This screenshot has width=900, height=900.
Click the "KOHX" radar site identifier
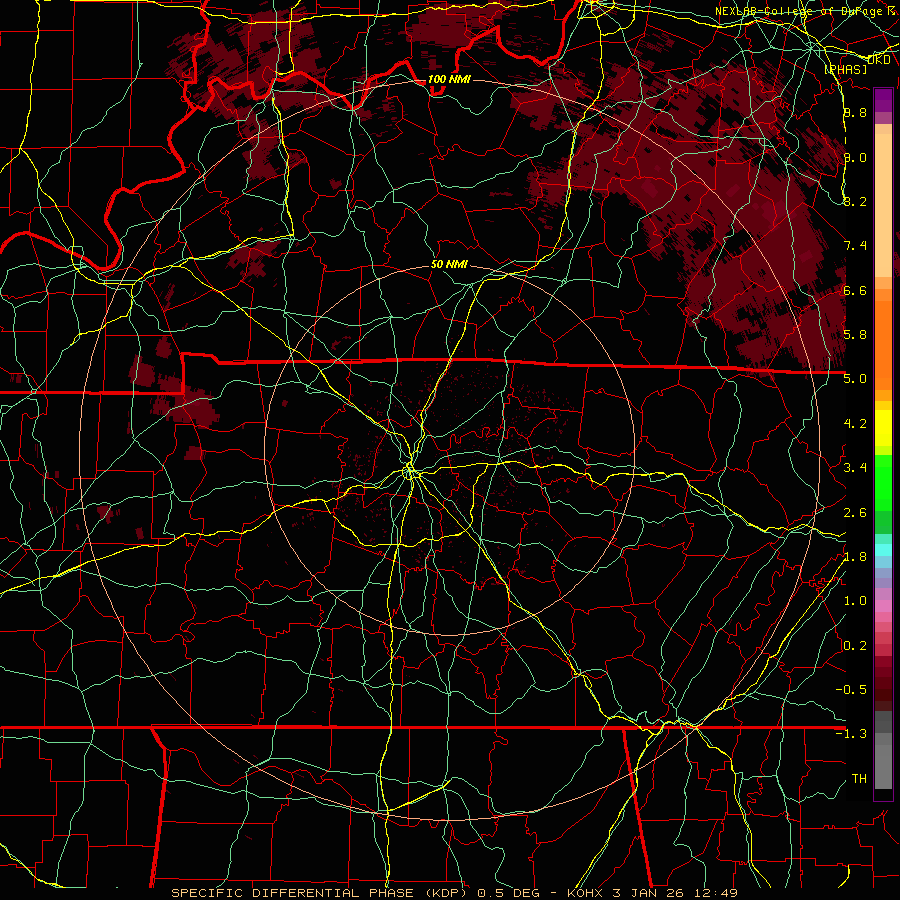[x=584, y=893]
